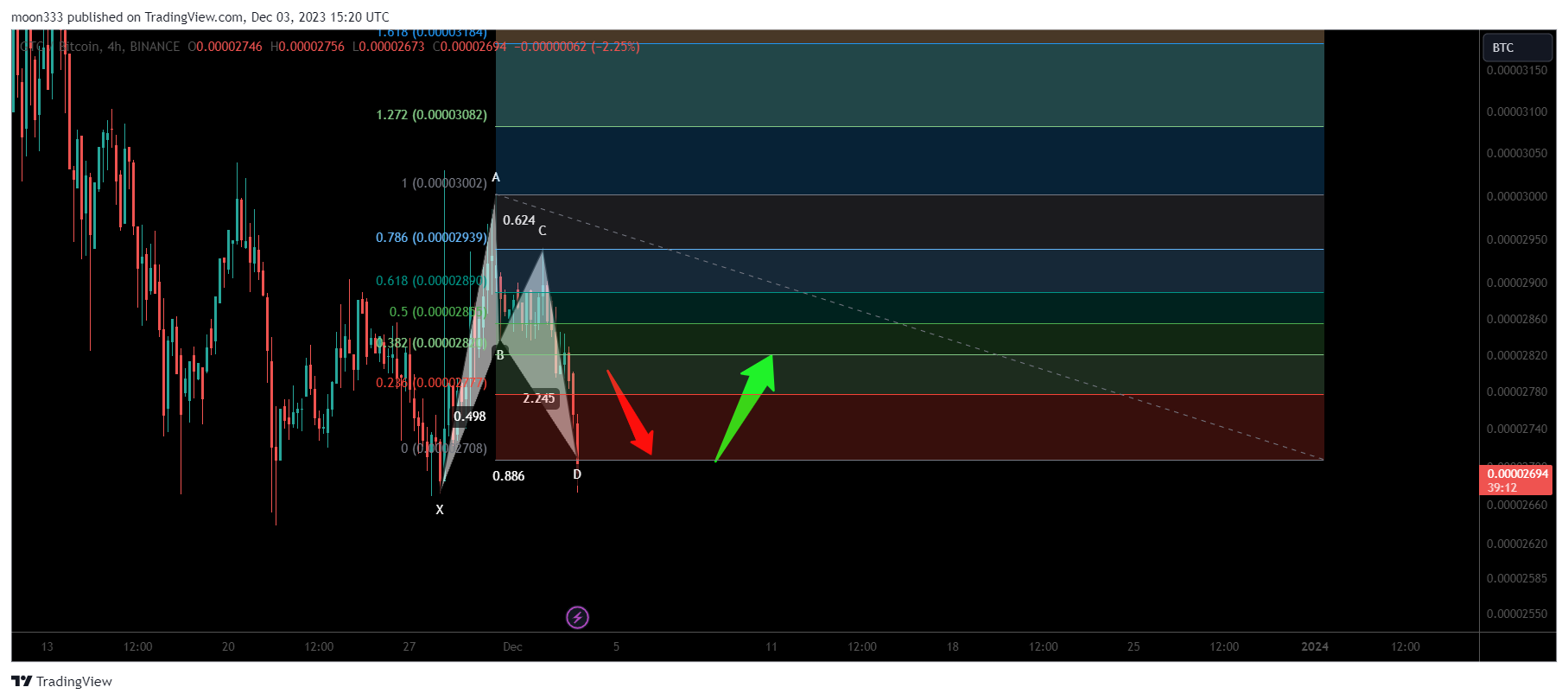Select the 1.272 (0.00003082) Fibonacci label
Image resolution: width=1568 pixels, height=700 pixels.
click(x=431, y=115)
